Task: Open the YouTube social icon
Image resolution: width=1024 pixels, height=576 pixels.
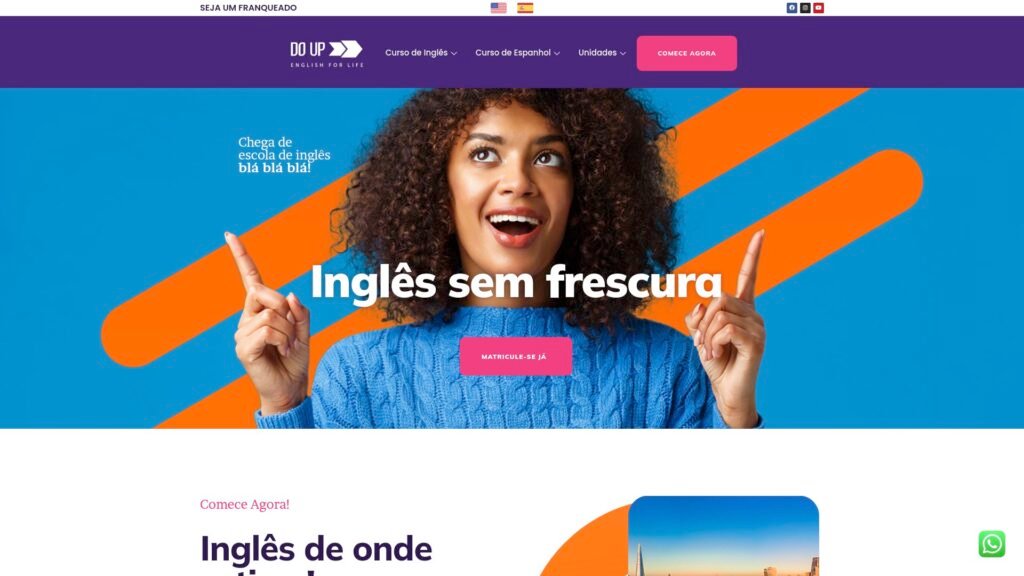Action: point(818,8)
